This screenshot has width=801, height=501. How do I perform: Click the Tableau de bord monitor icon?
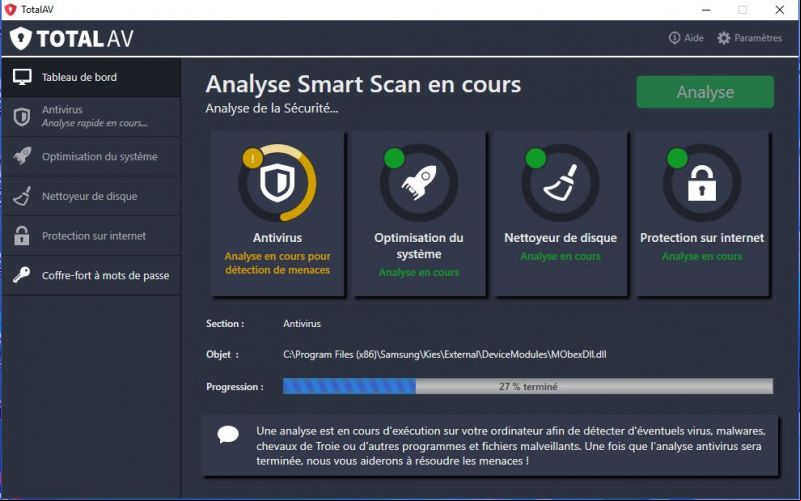click(x=22, y=77)
